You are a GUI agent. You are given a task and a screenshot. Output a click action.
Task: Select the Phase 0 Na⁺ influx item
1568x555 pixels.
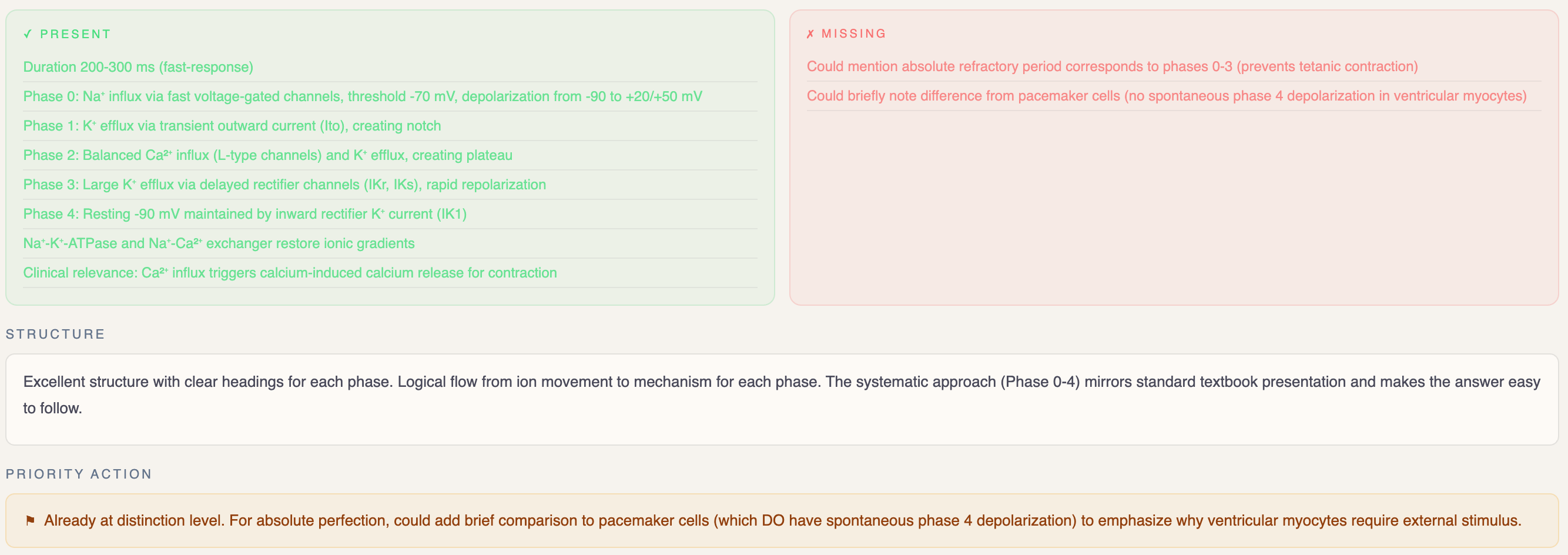[x=363, y=96]
